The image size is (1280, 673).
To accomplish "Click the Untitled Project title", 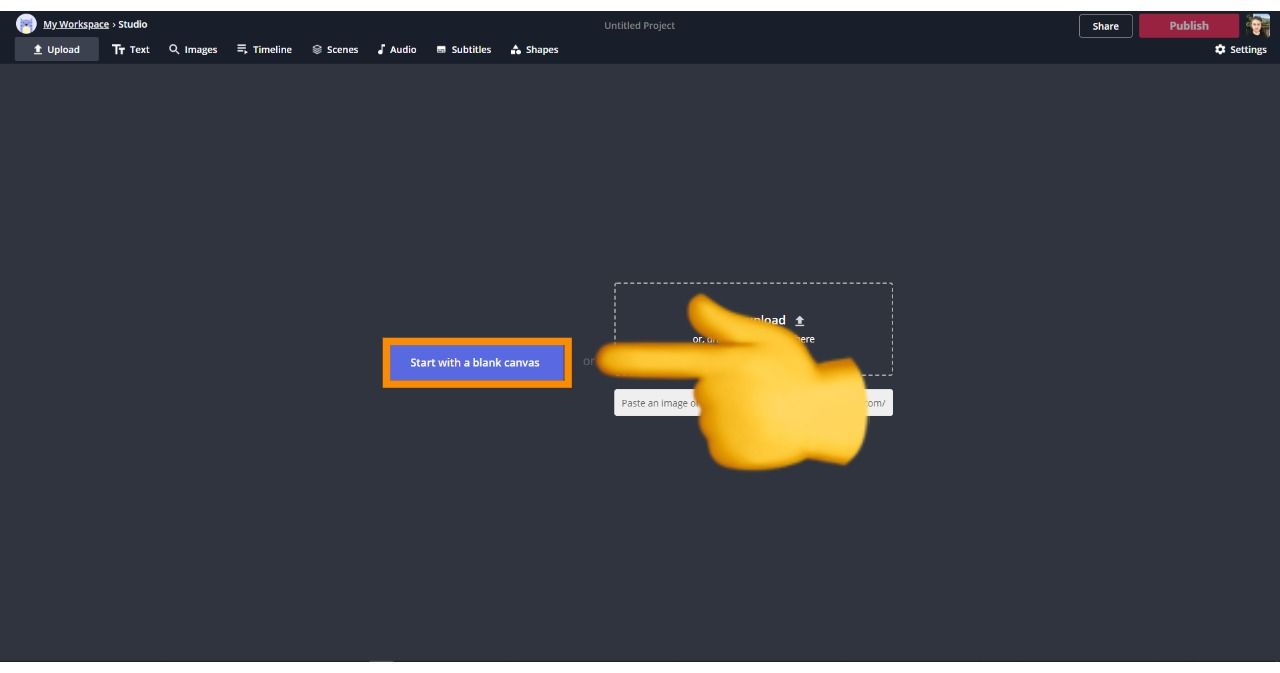I will 639,26.
